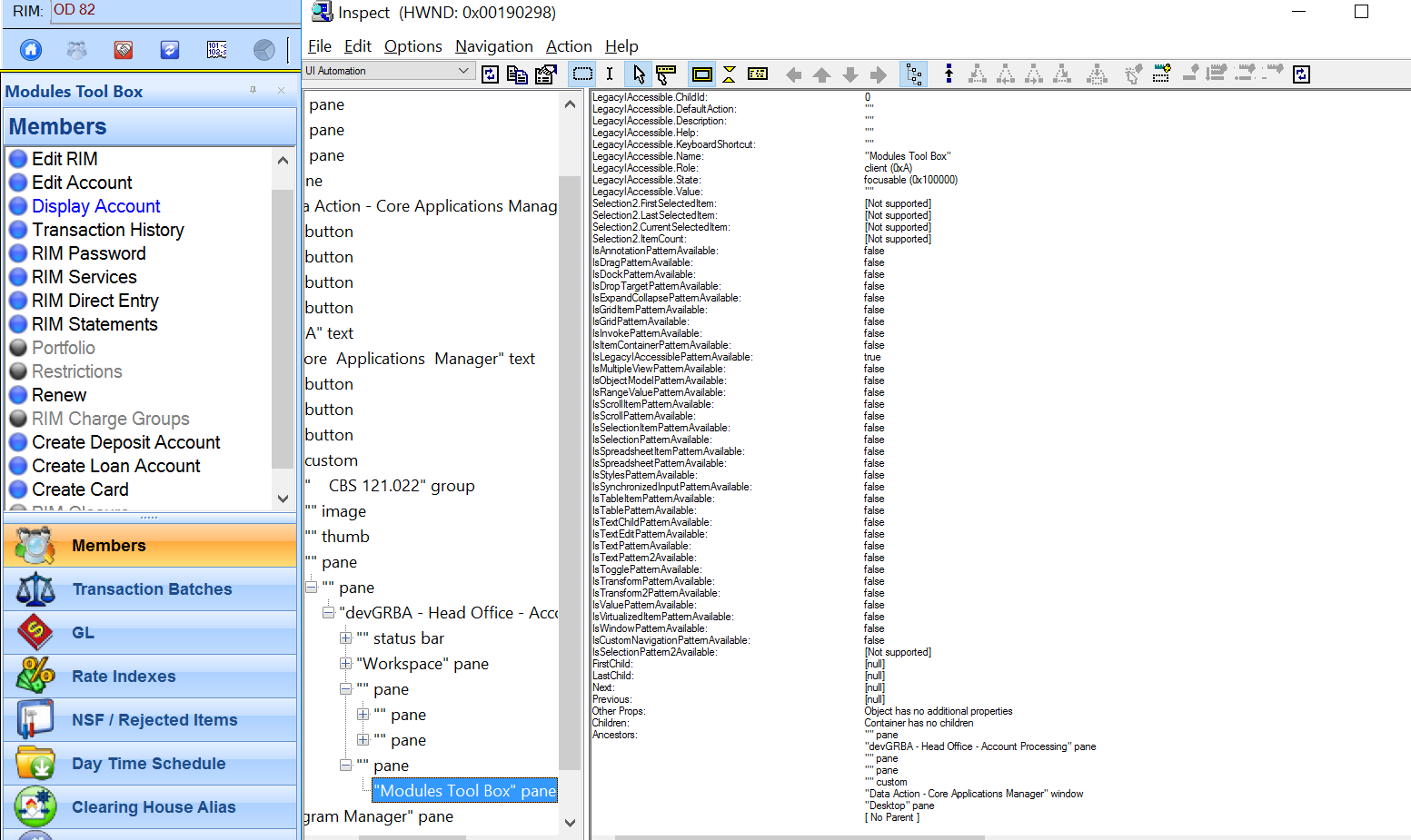Click the navigate forward arrow in Inspect toolbar
Image resolution: width=1411 pixels, height=840 pixels.
point(877,74)
